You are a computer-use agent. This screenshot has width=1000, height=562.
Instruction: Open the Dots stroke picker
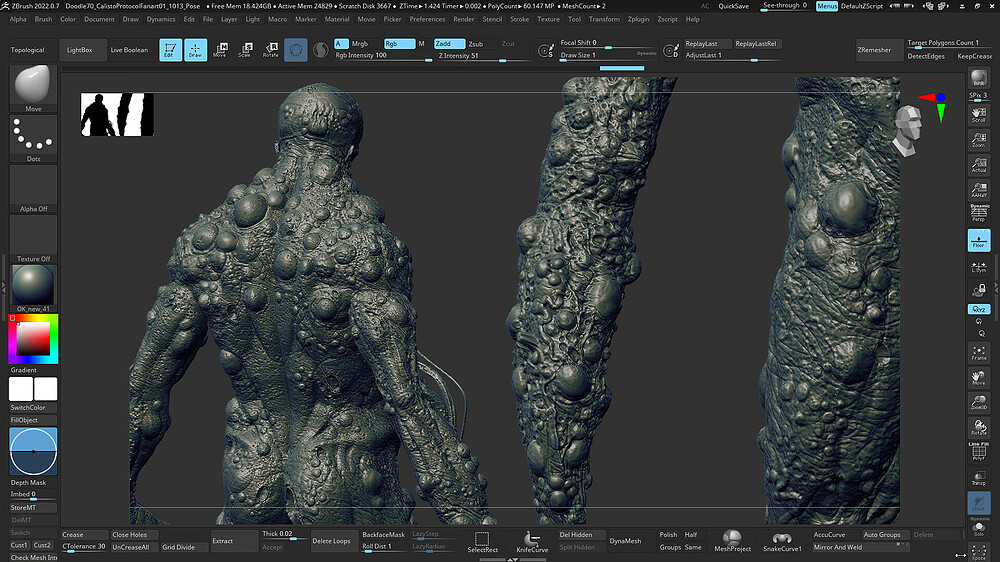[x=33, y=139]
